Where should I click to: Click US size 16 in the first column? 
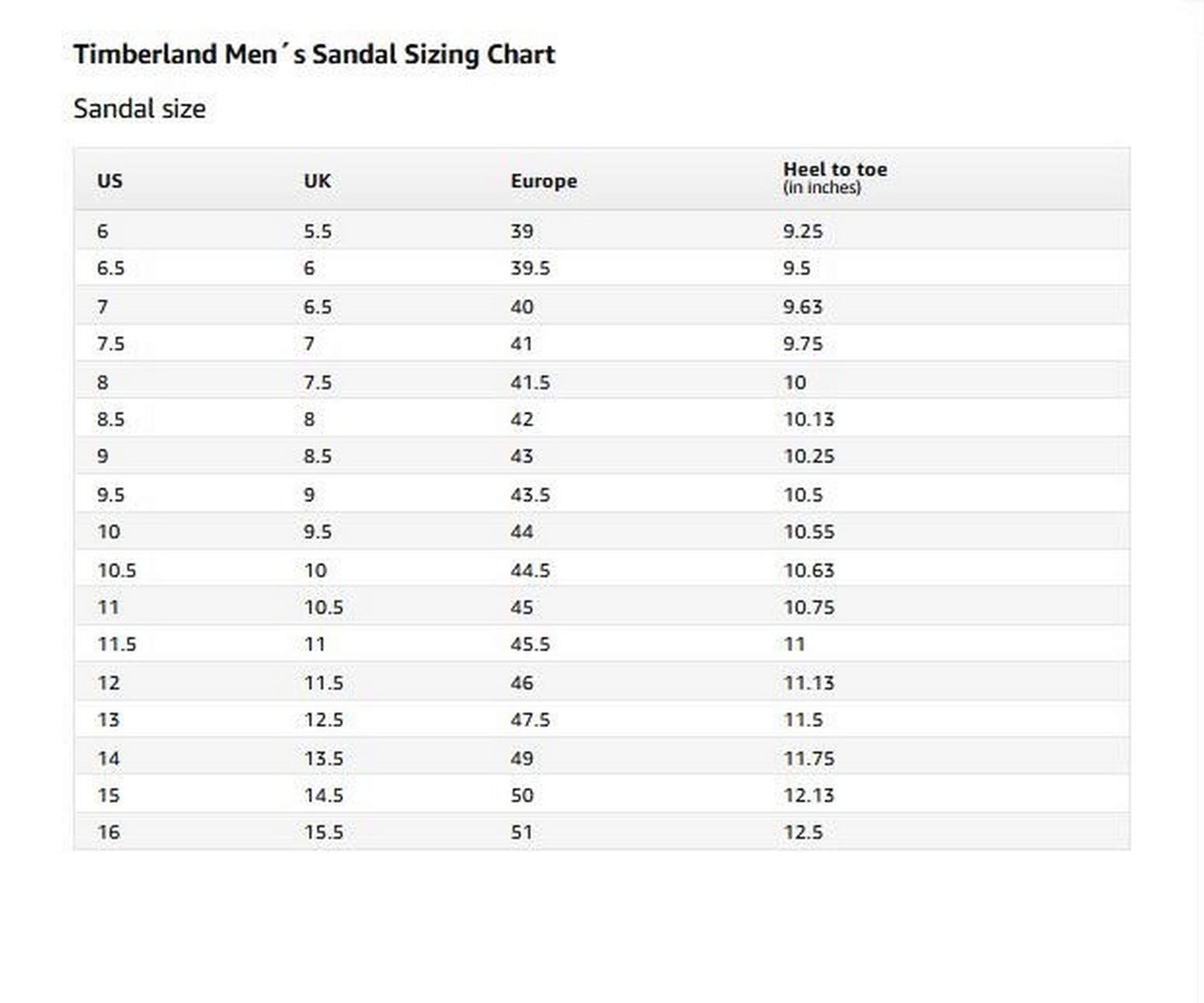click(x=109, y=832)
